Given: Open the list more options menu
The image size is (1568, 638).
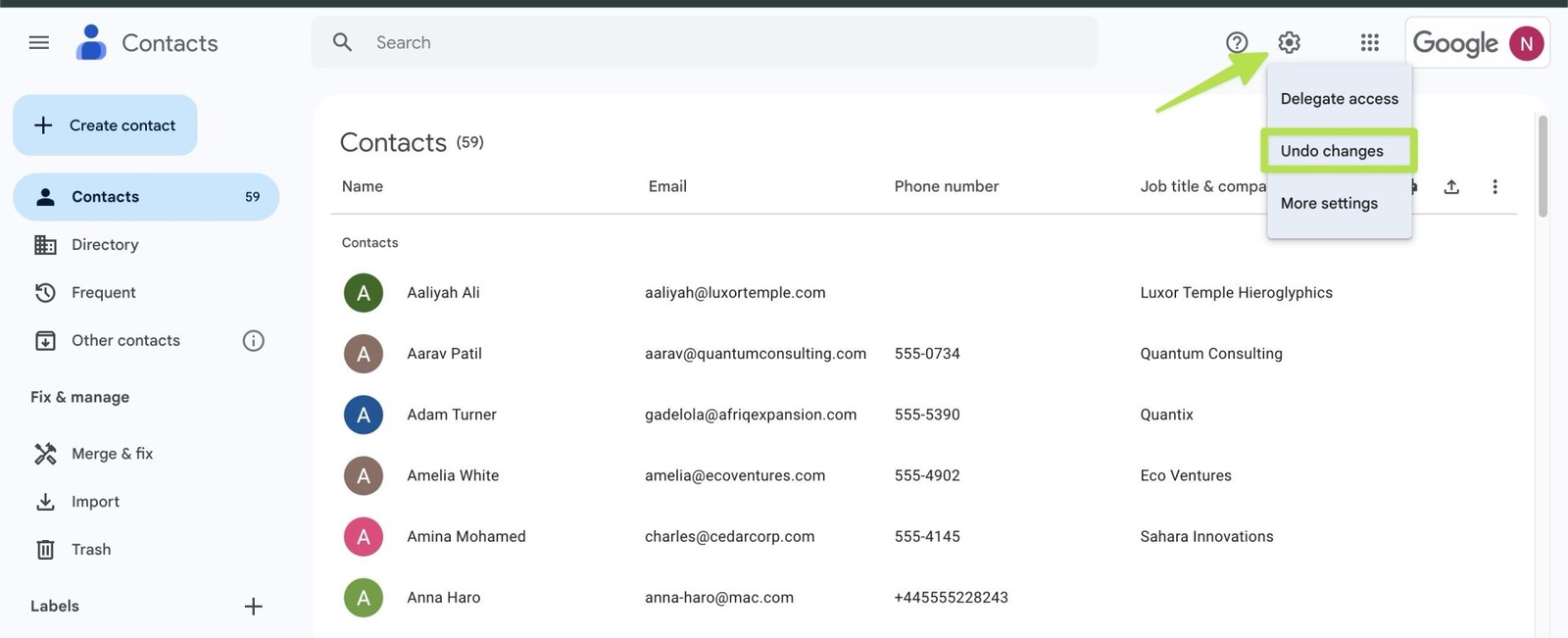Looking at the screenshot, I should tap(1494, 186).
